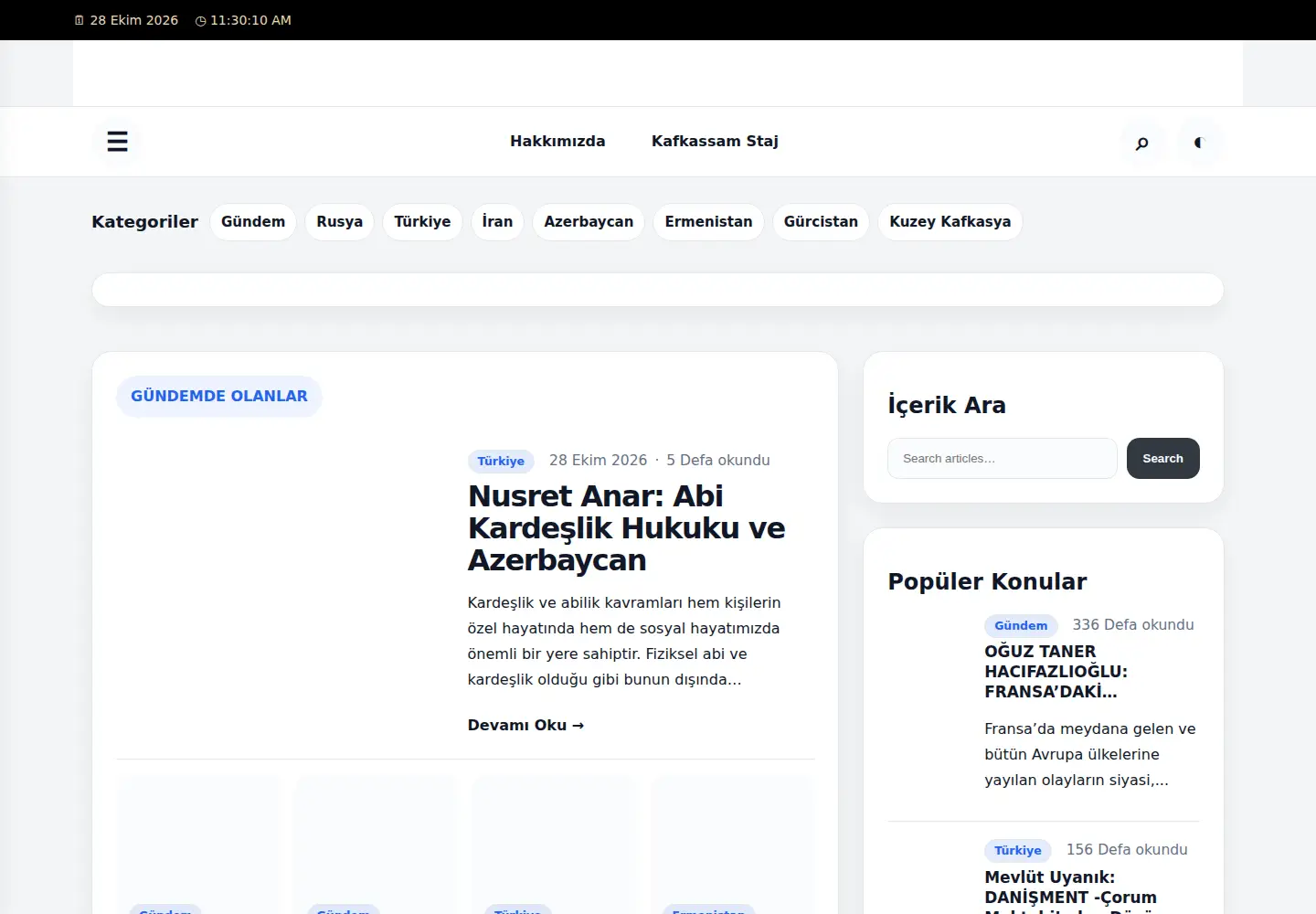The width and height of the screenshot is (1316, 914).
Task: Focus the Search articles input field
Action: 1003,459
